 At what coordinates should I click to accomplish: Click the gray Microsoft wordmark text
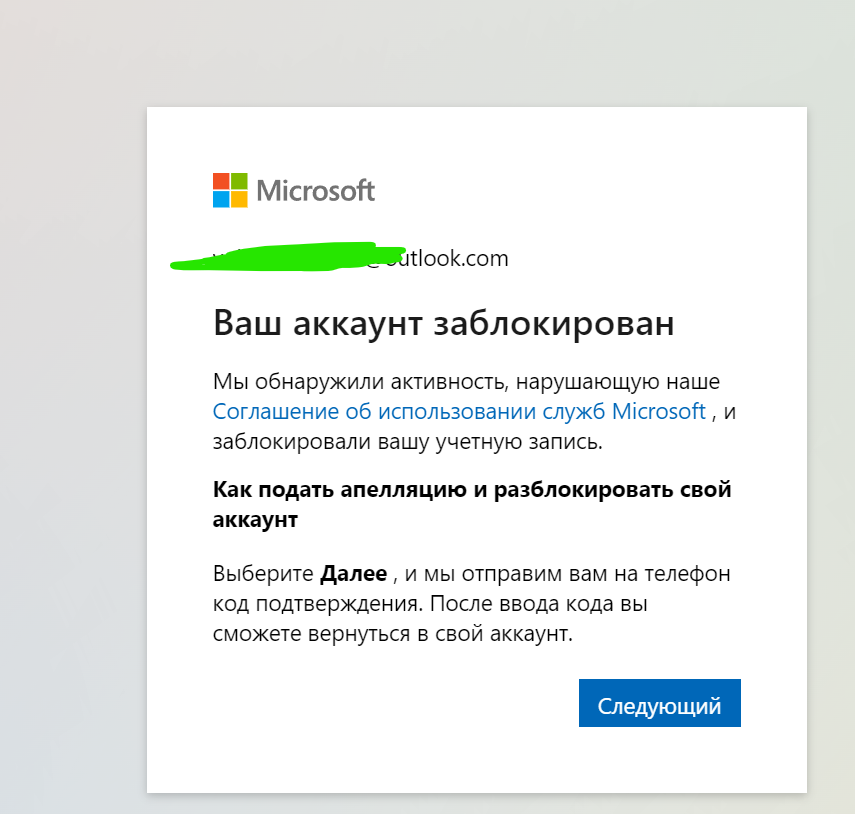(316, 191)
